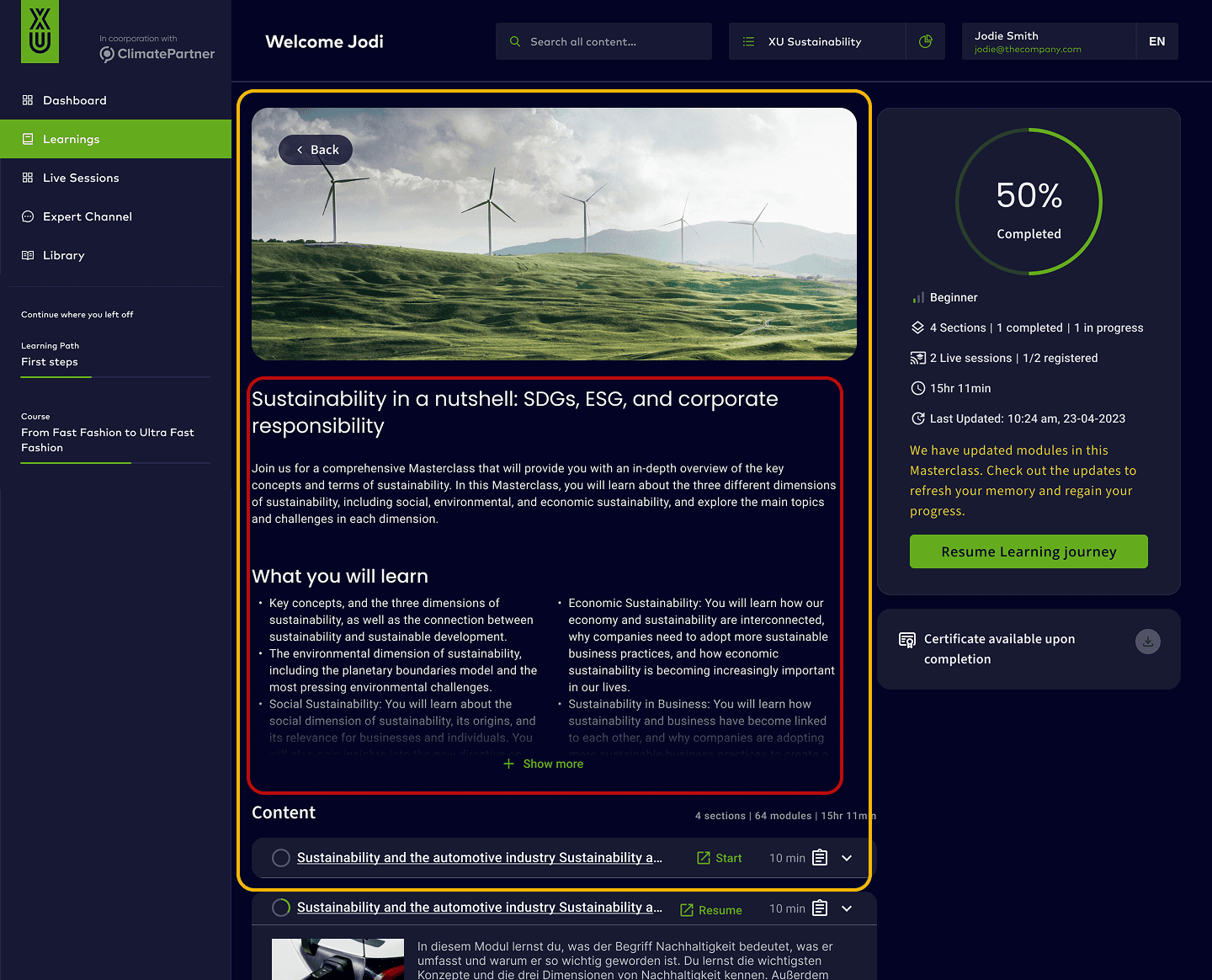Image resolution: width=1212 pixels, height=980 pixels.
Task: Click the Beginner level bars icon
Action: (918, 297)
